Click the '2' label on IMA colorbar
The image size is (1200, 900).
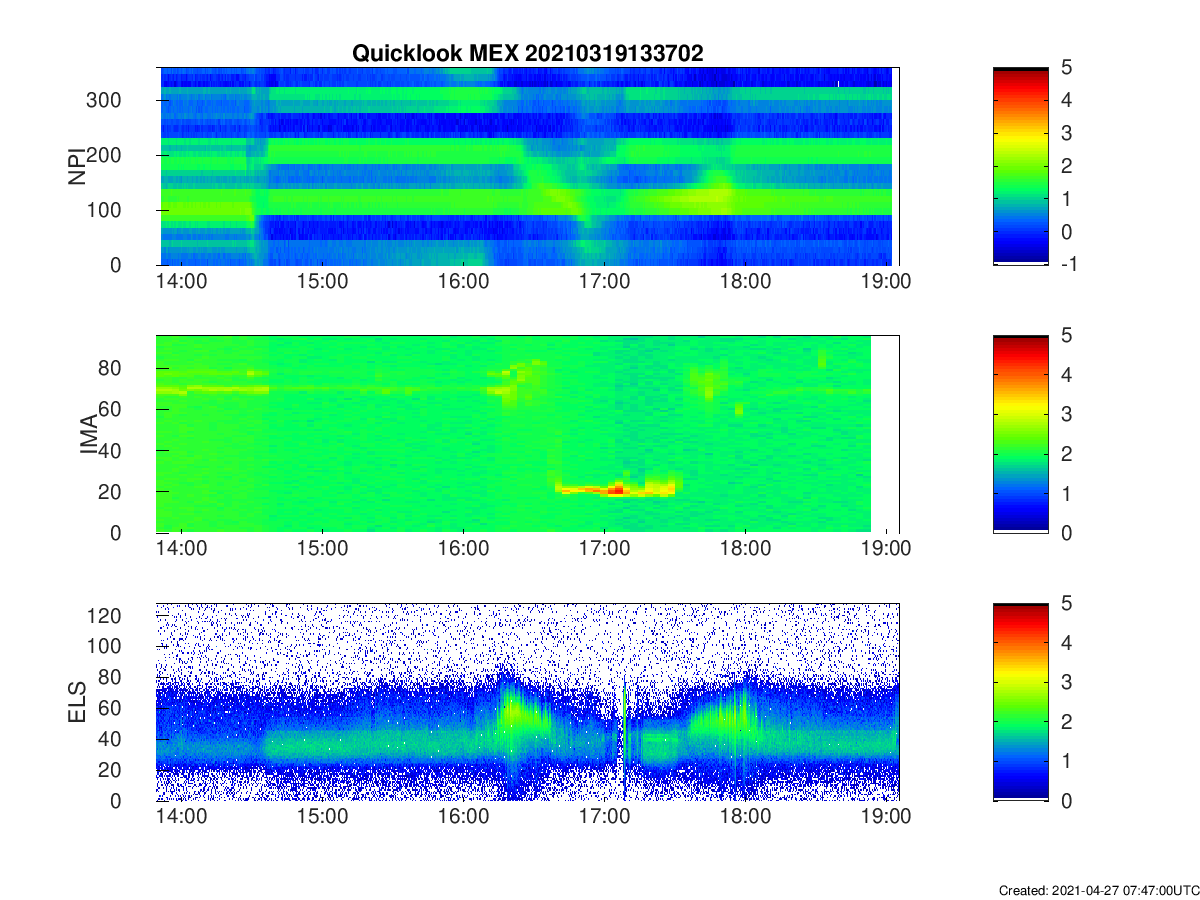[x=1067, y=454]
